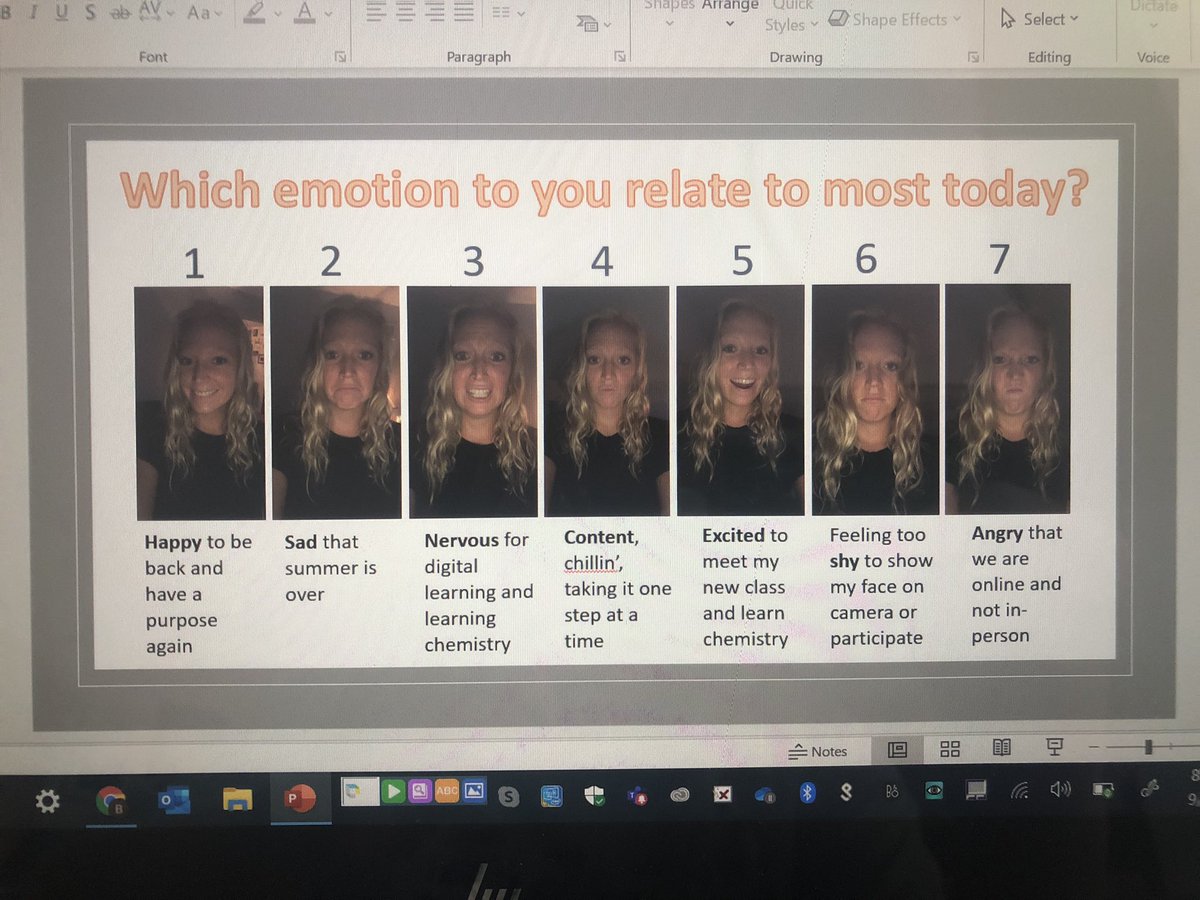The width and height of the screenshot is (1200, 900).
Task: Open Font dialog launcher
Action: pos(340,58)
